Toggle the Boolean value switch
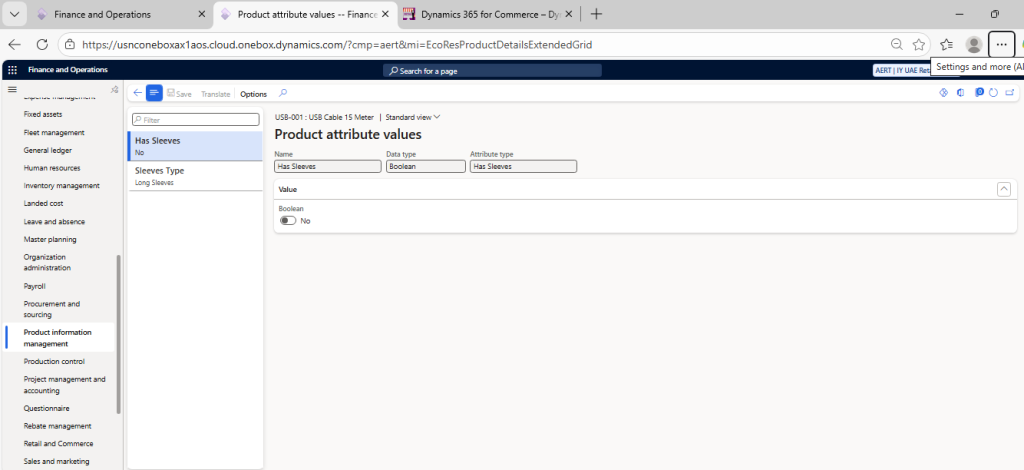 [288, 220]
